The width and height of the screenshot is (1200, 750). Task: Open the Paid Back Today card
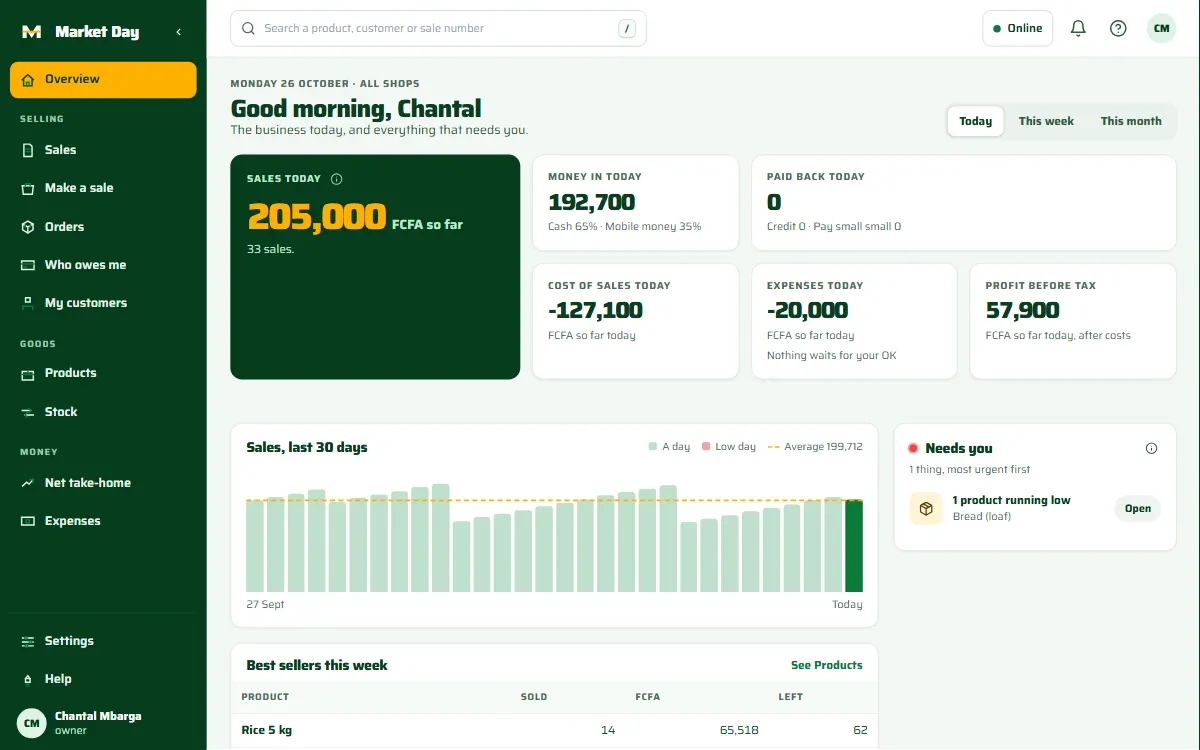coord(964,203)
